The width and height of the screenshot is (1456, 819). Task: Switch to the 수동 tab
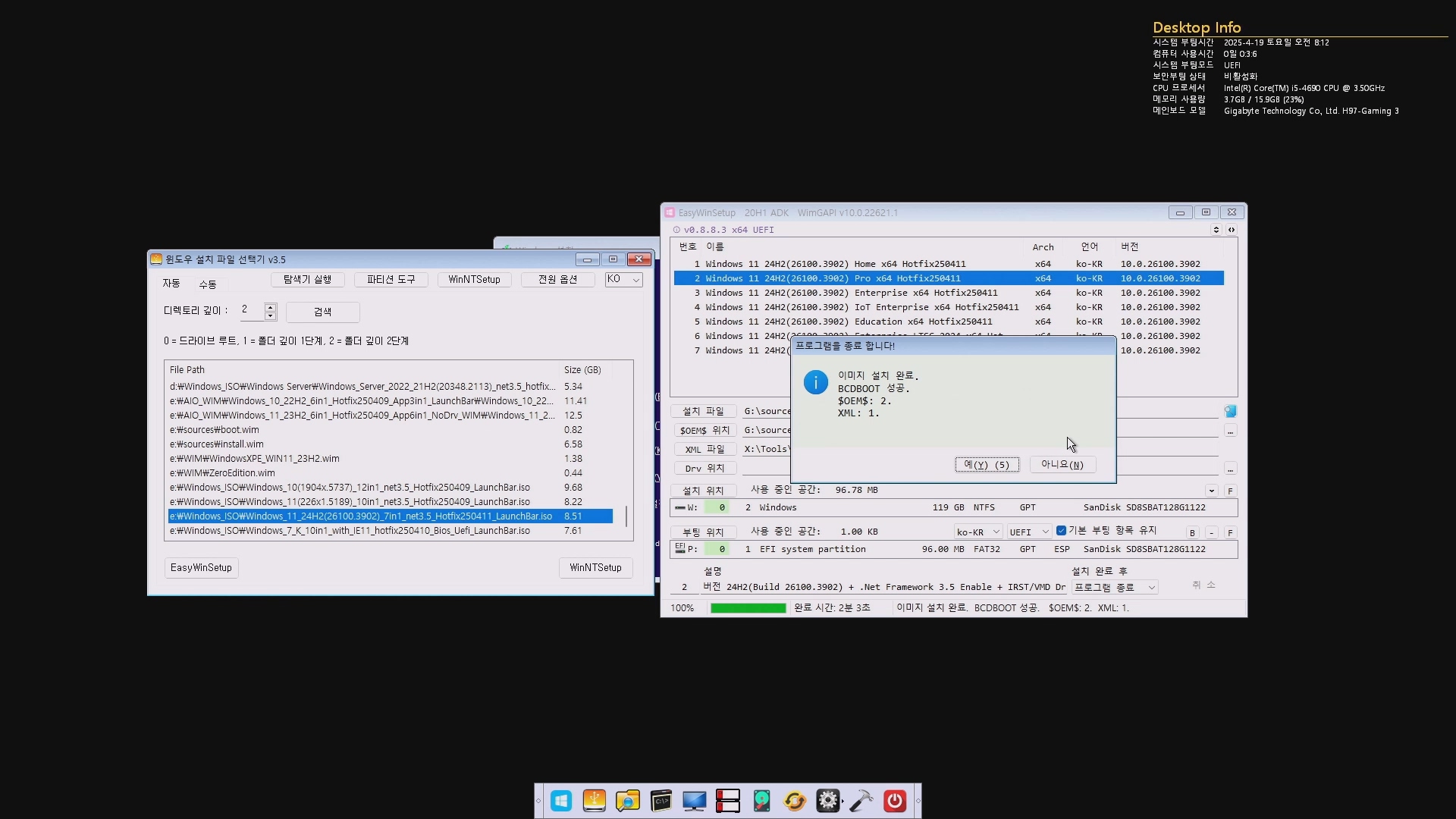pos(208,284)
